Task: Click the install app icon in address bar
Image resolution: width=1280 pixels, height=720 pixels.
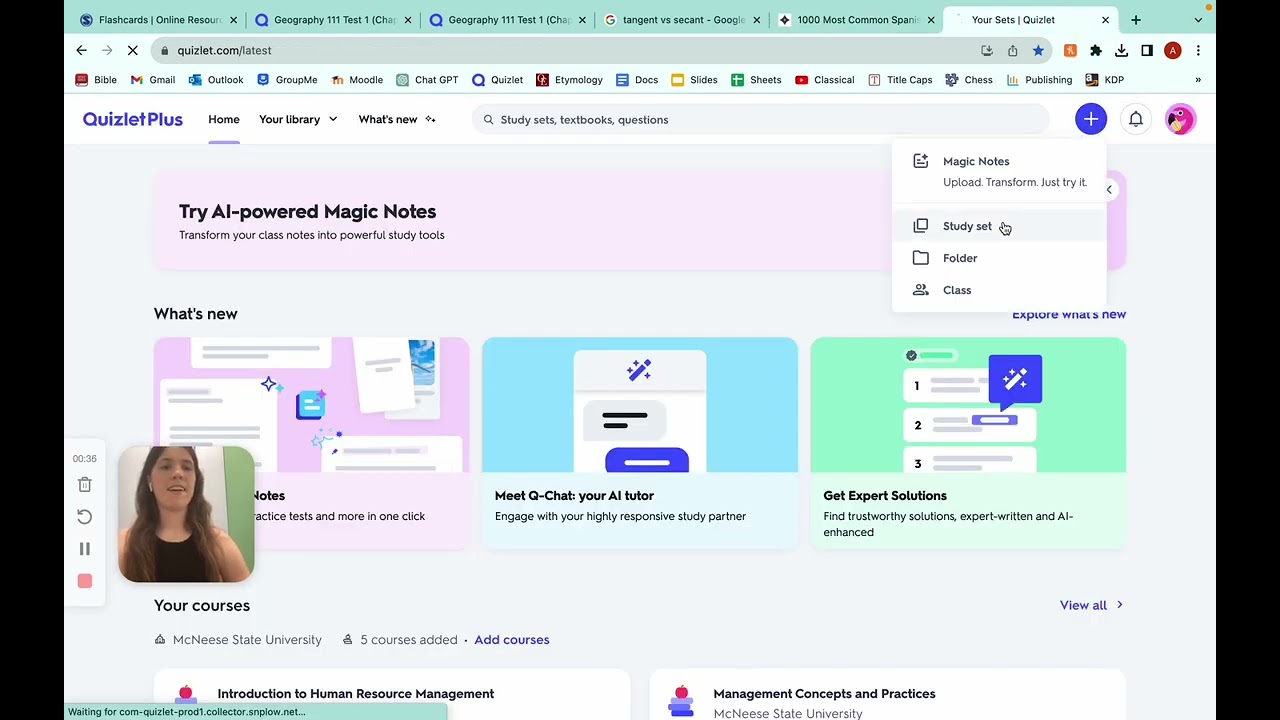Action: (987, 50)
